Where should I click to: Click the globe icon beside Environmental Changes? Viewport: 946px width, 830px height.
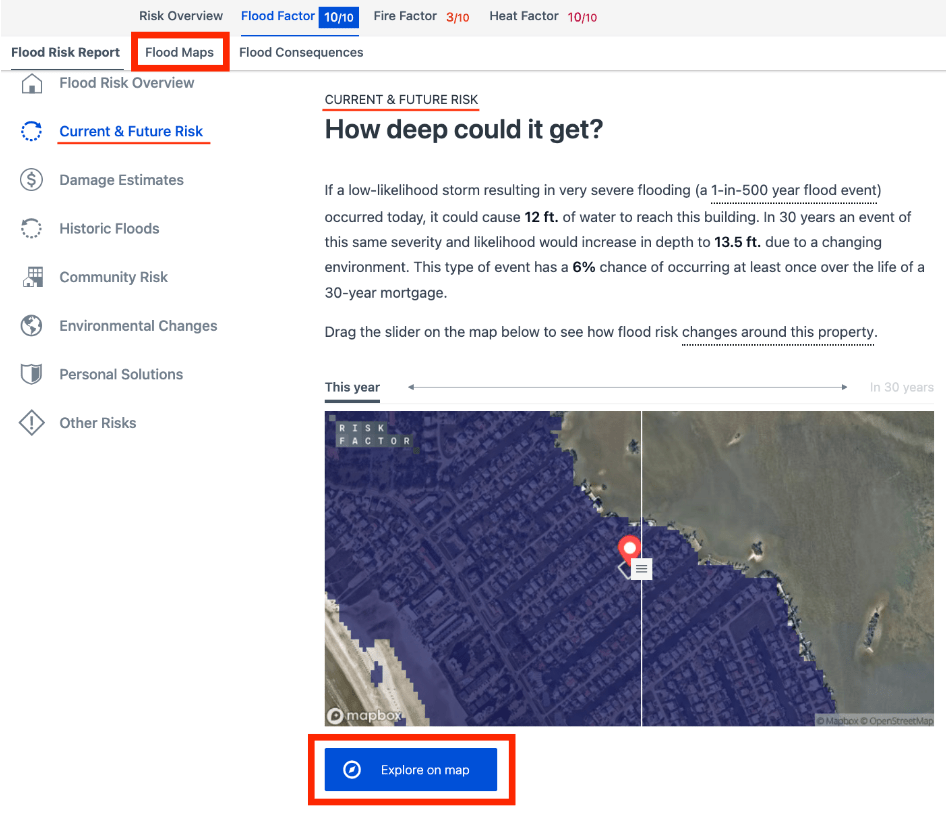click(x=31, y=326)
